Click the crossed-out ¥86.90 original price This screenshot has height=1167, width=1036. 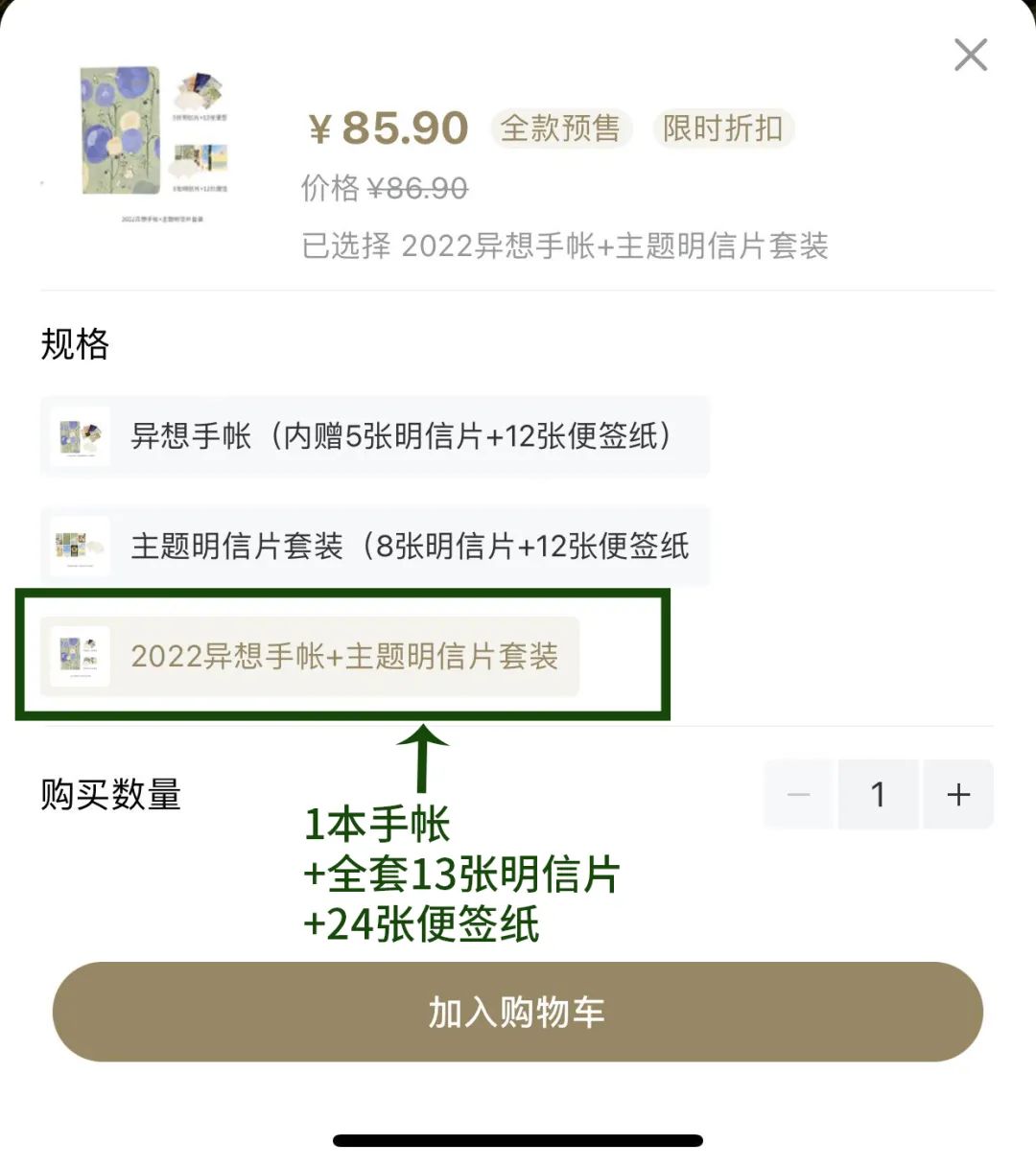417,188
